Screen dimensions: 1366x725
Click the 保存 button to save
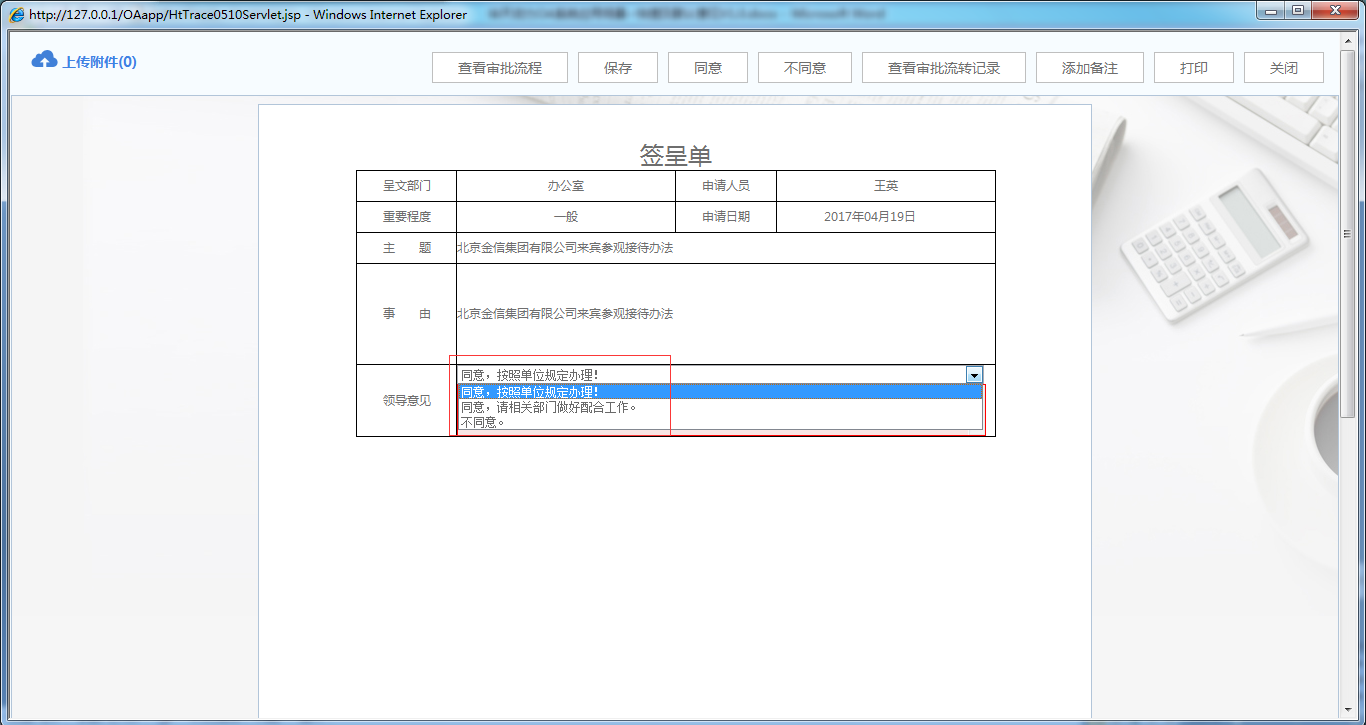[617, 67]
